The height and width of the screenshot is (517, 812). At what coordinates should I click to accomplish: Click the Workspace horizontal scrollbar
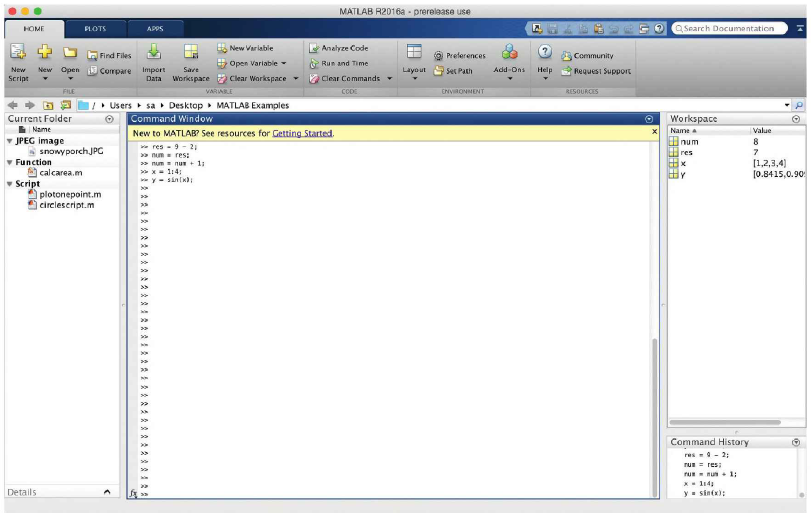(725, 422)
